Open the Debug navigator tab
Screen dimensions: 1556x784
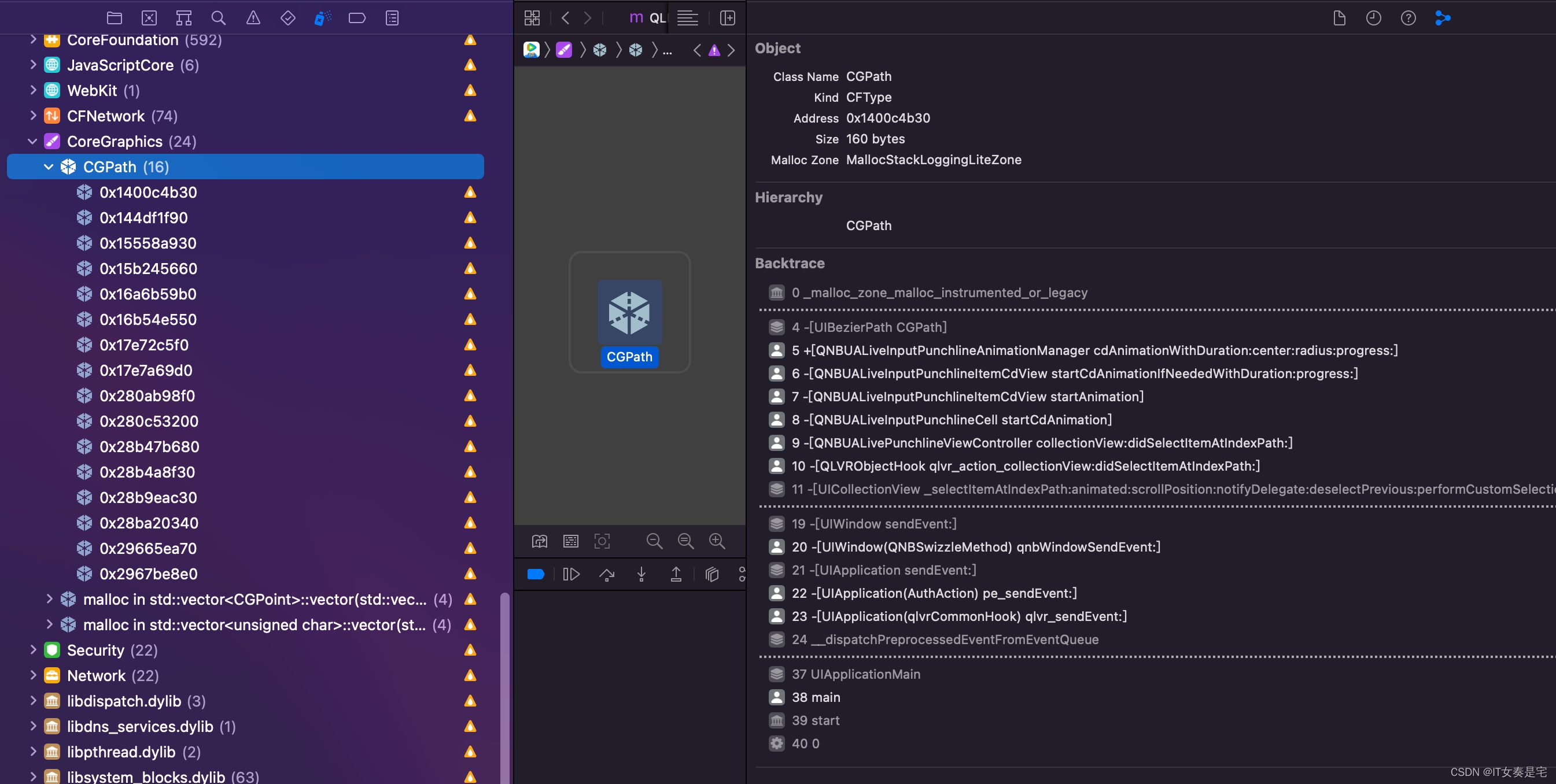click(x=323, y=18)
